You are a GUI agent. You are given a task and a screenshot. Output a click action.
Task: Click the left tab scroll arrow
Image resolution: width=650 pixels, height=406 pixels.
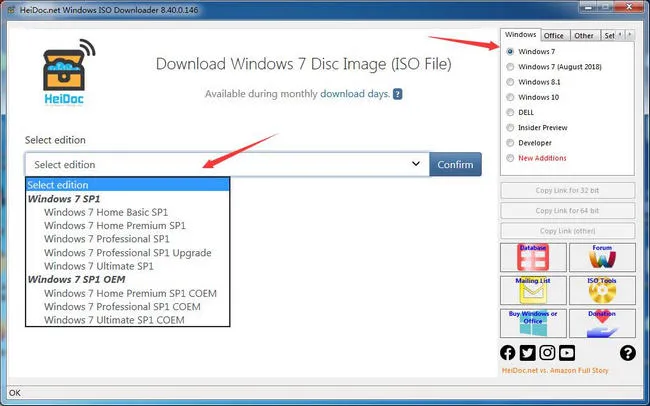[620, 35]
